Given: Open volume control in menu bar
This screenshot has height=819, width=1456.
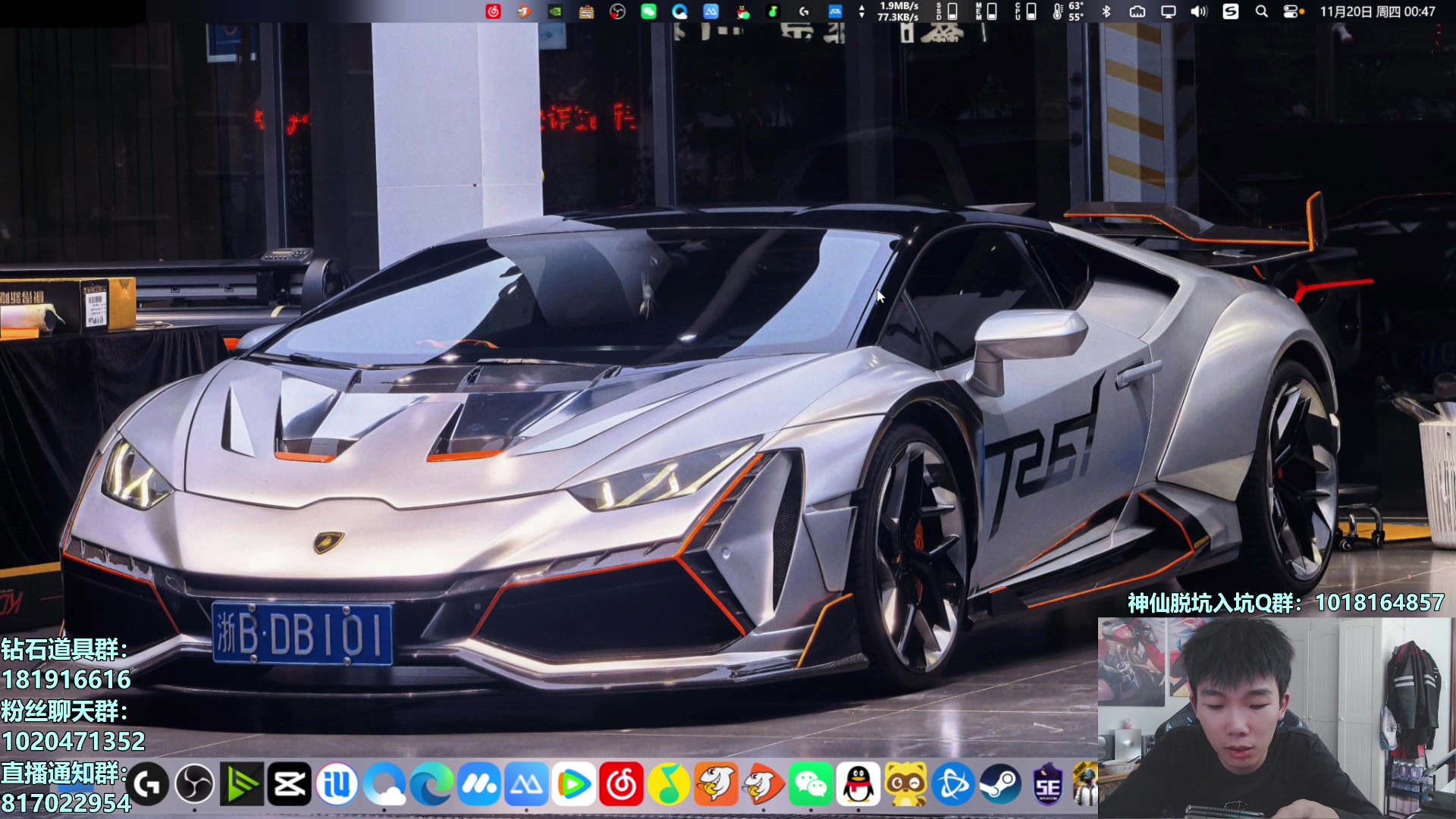Looking at the screenshot, I should 1199,11.
